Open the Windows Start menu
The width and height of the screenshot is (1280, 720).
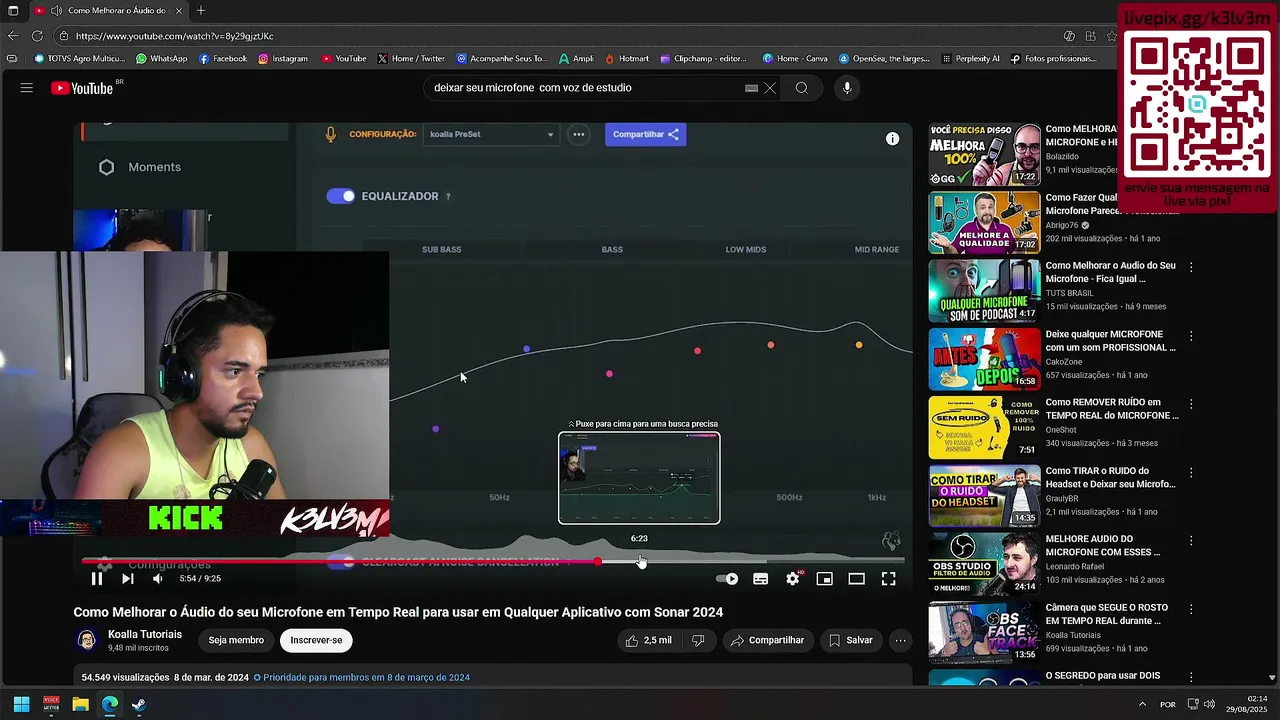coord(21,704)
